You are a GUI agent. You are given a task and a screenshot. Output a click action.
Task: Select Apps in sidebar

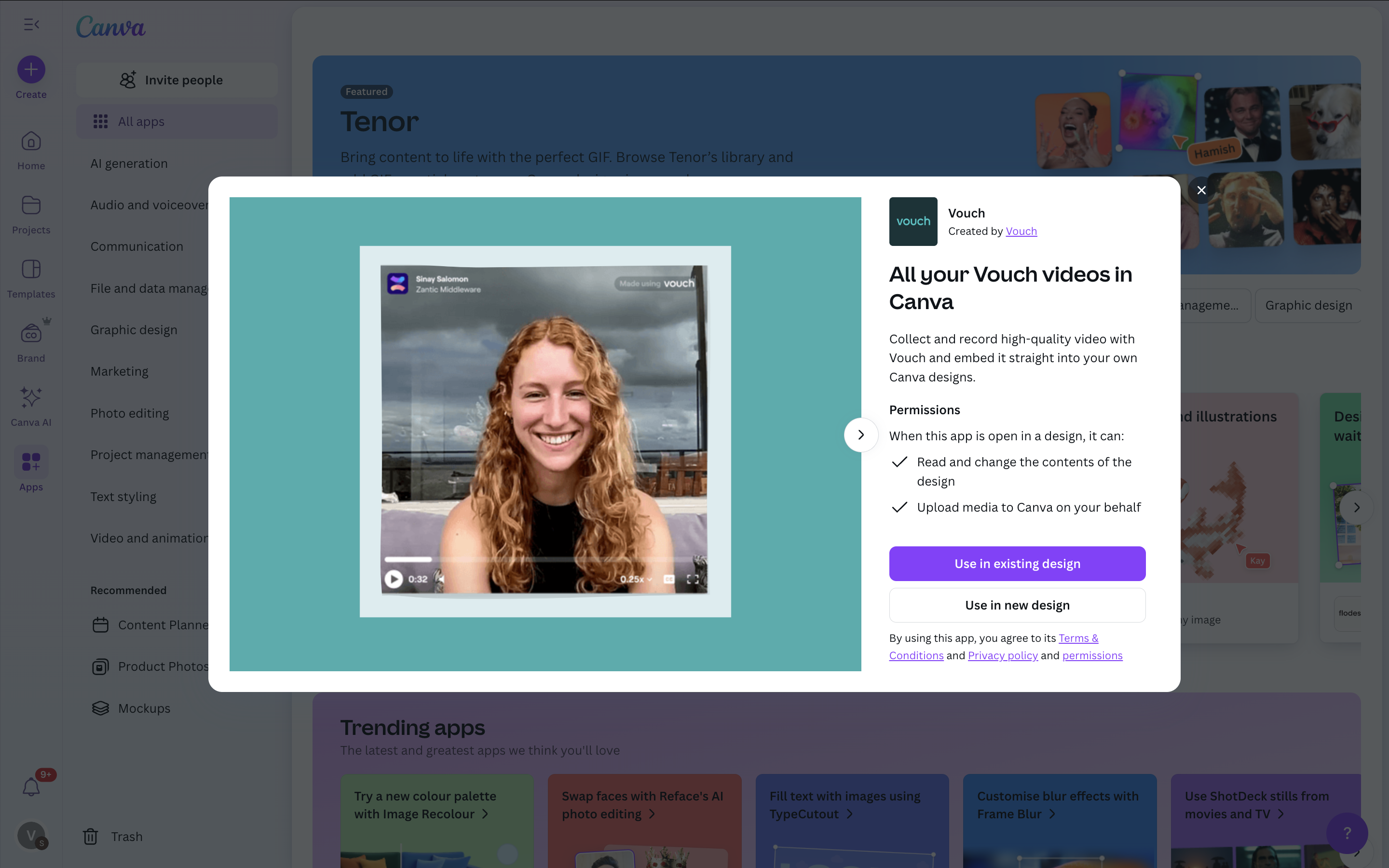(x=31, y=470)
